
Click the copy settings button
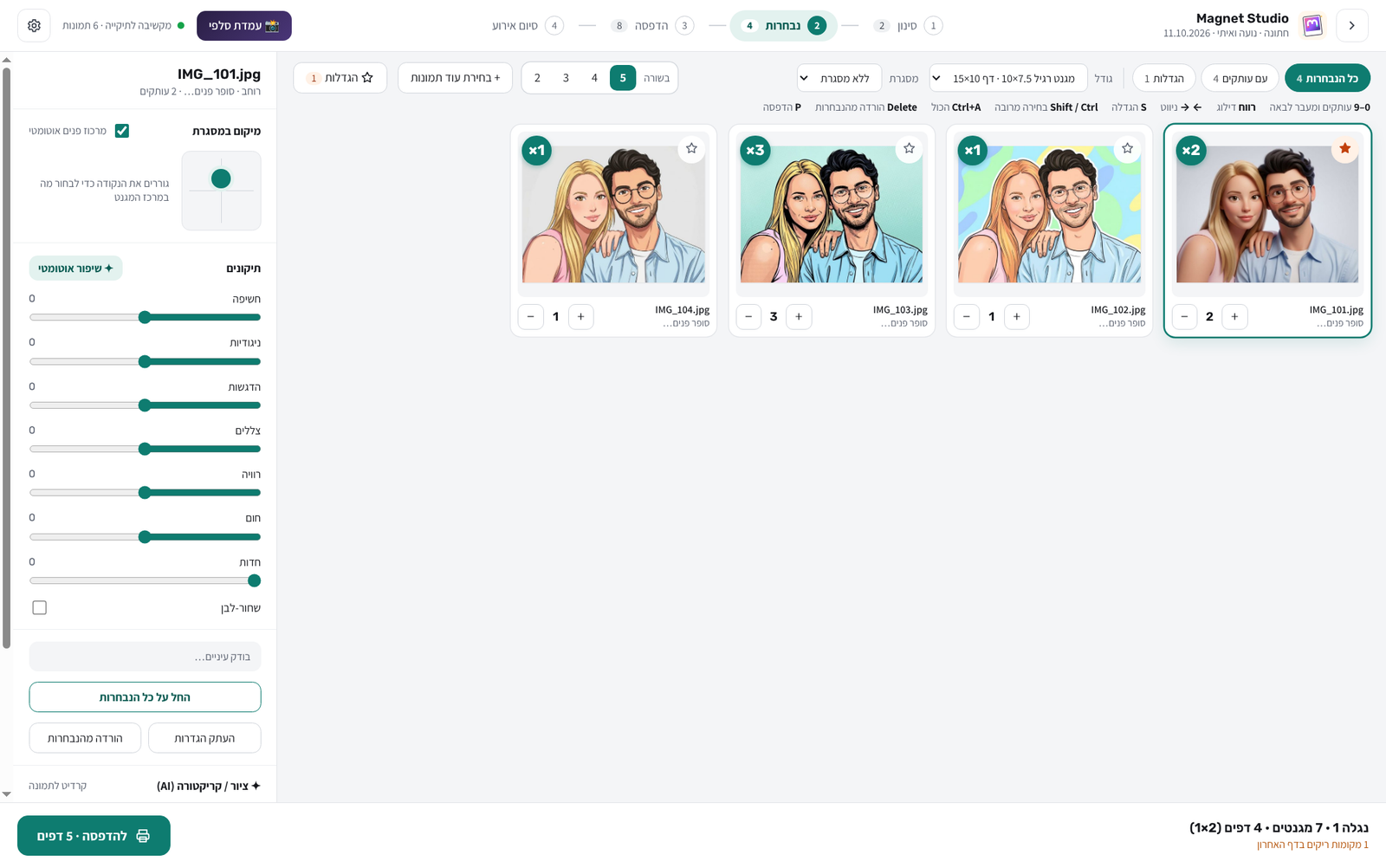click(204, 738)
